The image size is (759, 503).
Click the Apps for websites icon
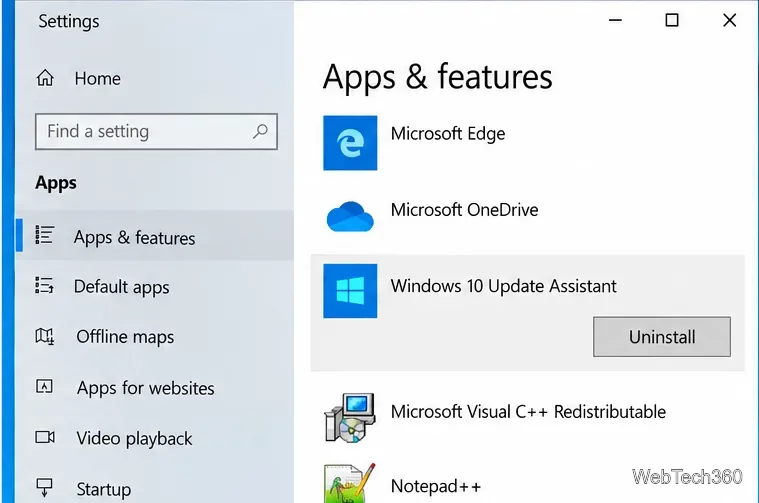(x=45, y=386)
